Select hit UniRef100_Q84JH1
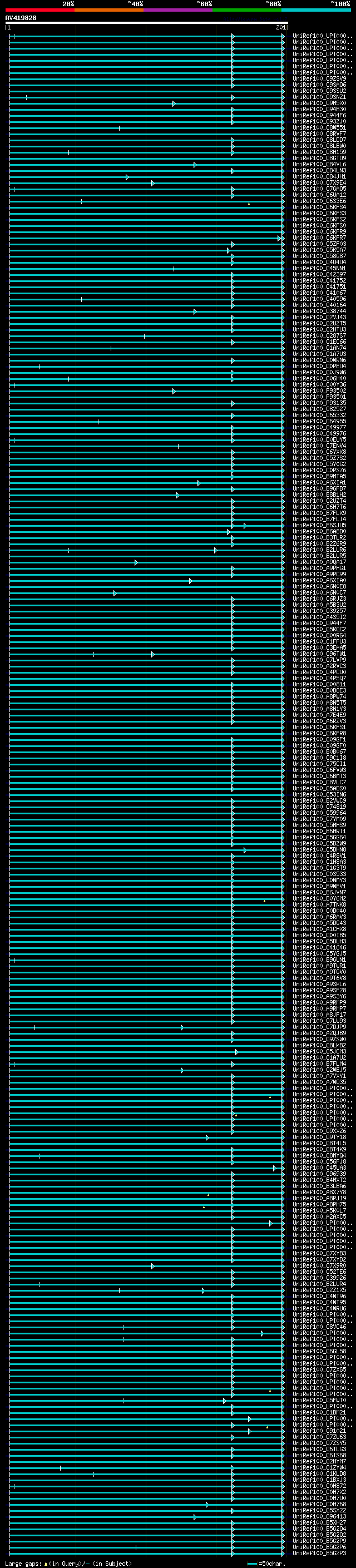Viewport: 356px width, 1568px height. point(319,176)
